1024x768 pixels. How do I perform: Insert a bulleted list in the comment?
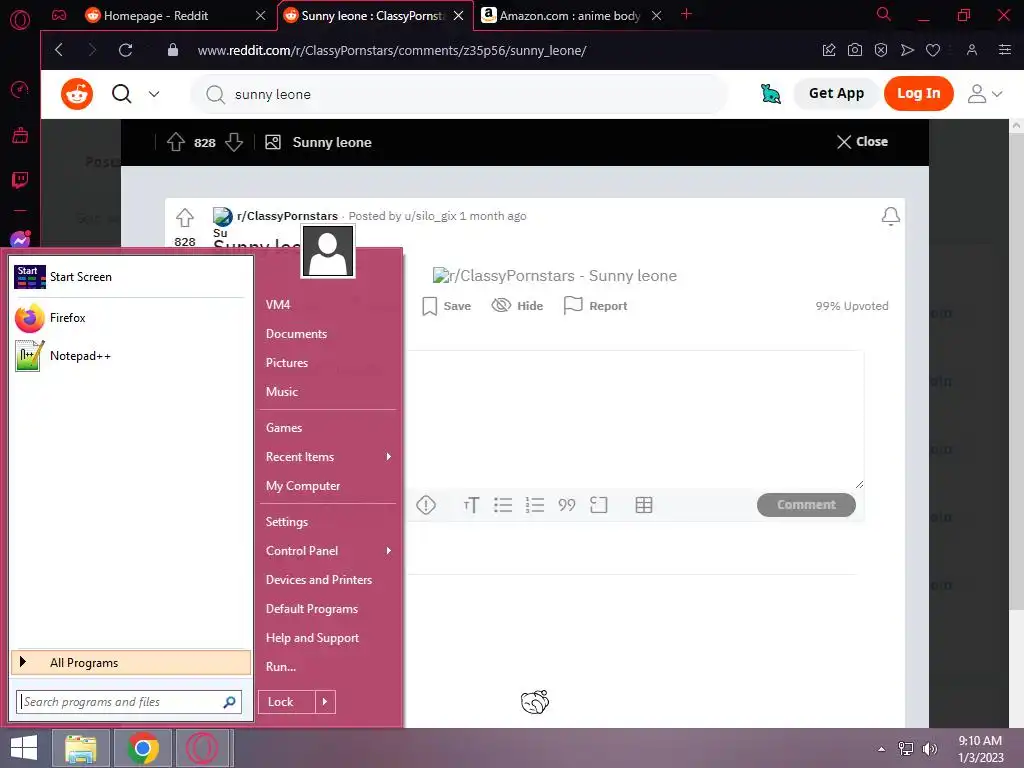(x=503, y=505)
